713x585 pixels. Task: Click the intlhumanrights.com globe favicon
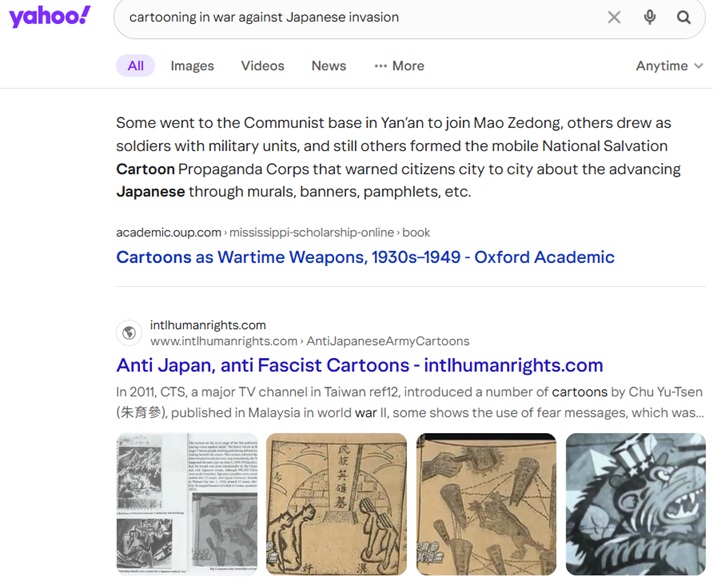tap(129, 333)
